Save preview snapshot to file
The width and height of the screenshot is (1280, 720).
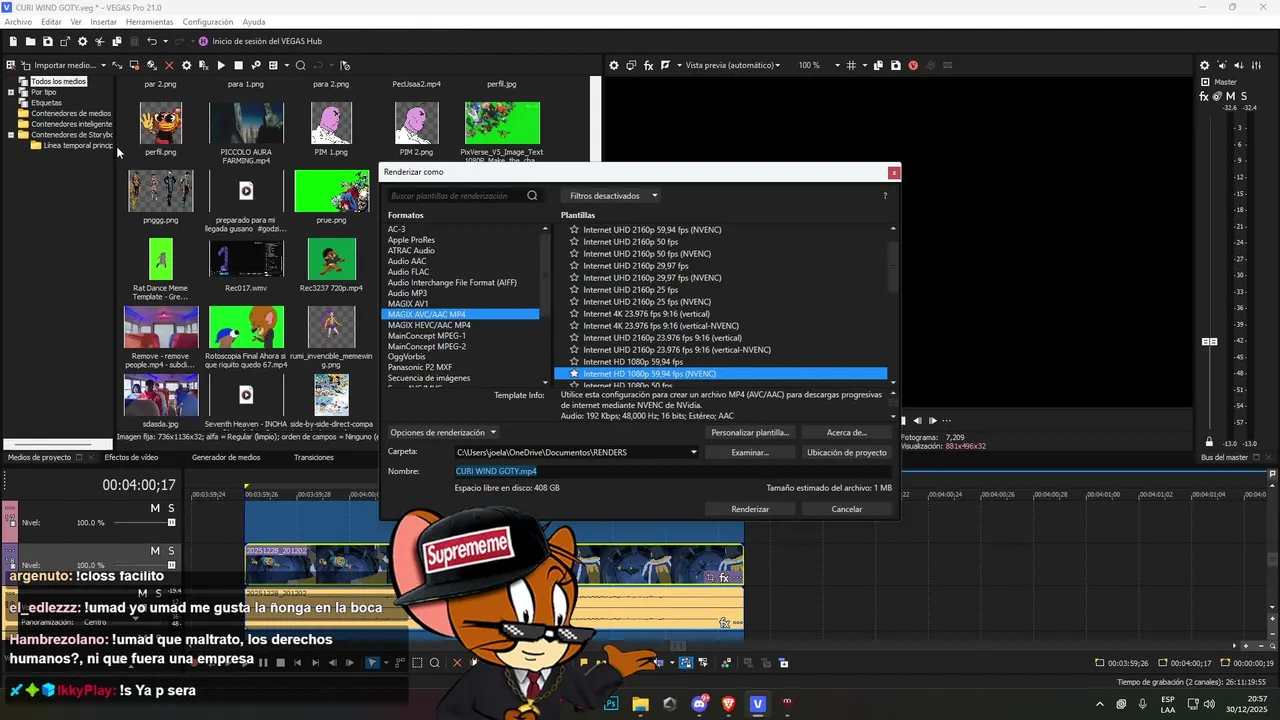coord(896,65)
